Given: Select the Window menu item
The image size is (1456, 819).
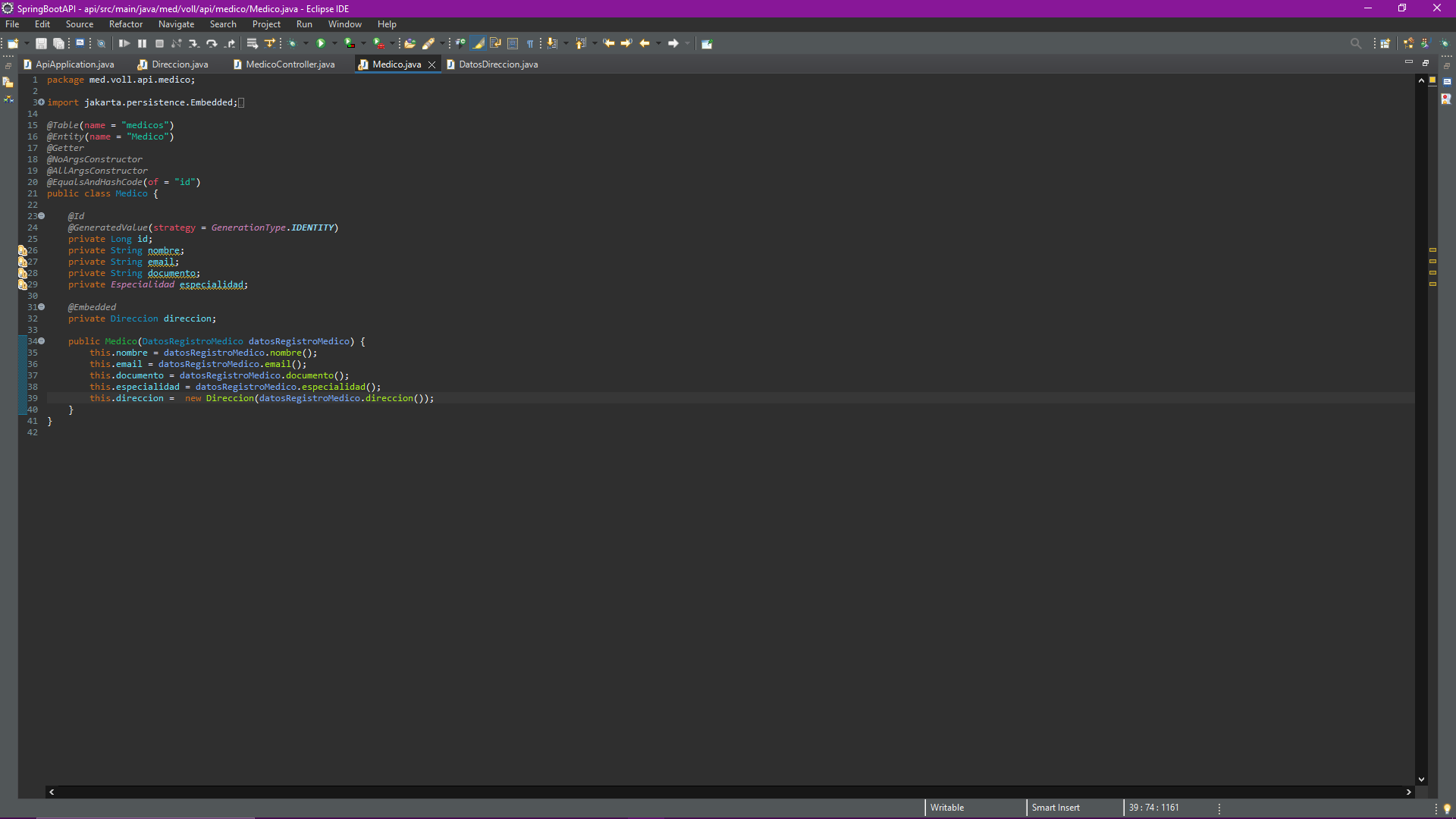Looking at the screenshot, I should [x=344, y=24].
